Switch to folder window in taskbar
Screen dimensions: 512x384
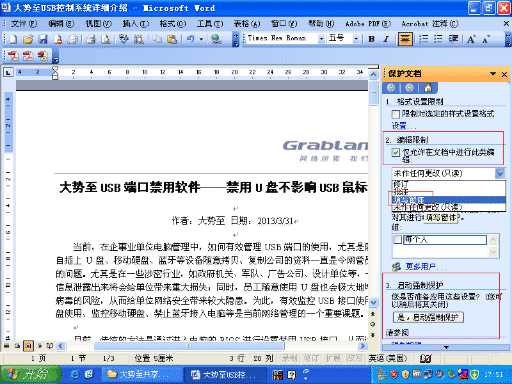pyautogui.click(x=141, y=375)
